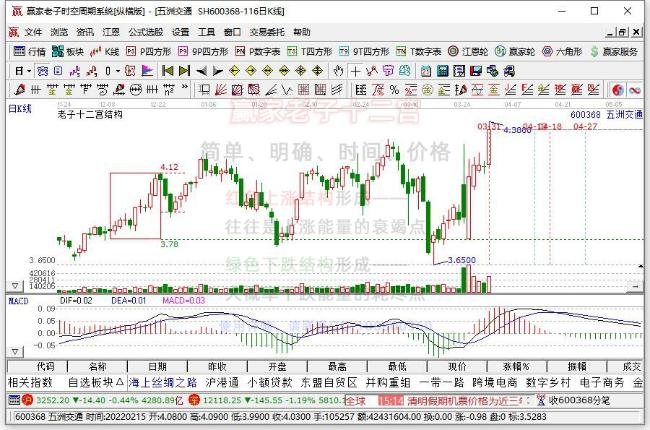Open the 文件 menu

click(33, 32)
